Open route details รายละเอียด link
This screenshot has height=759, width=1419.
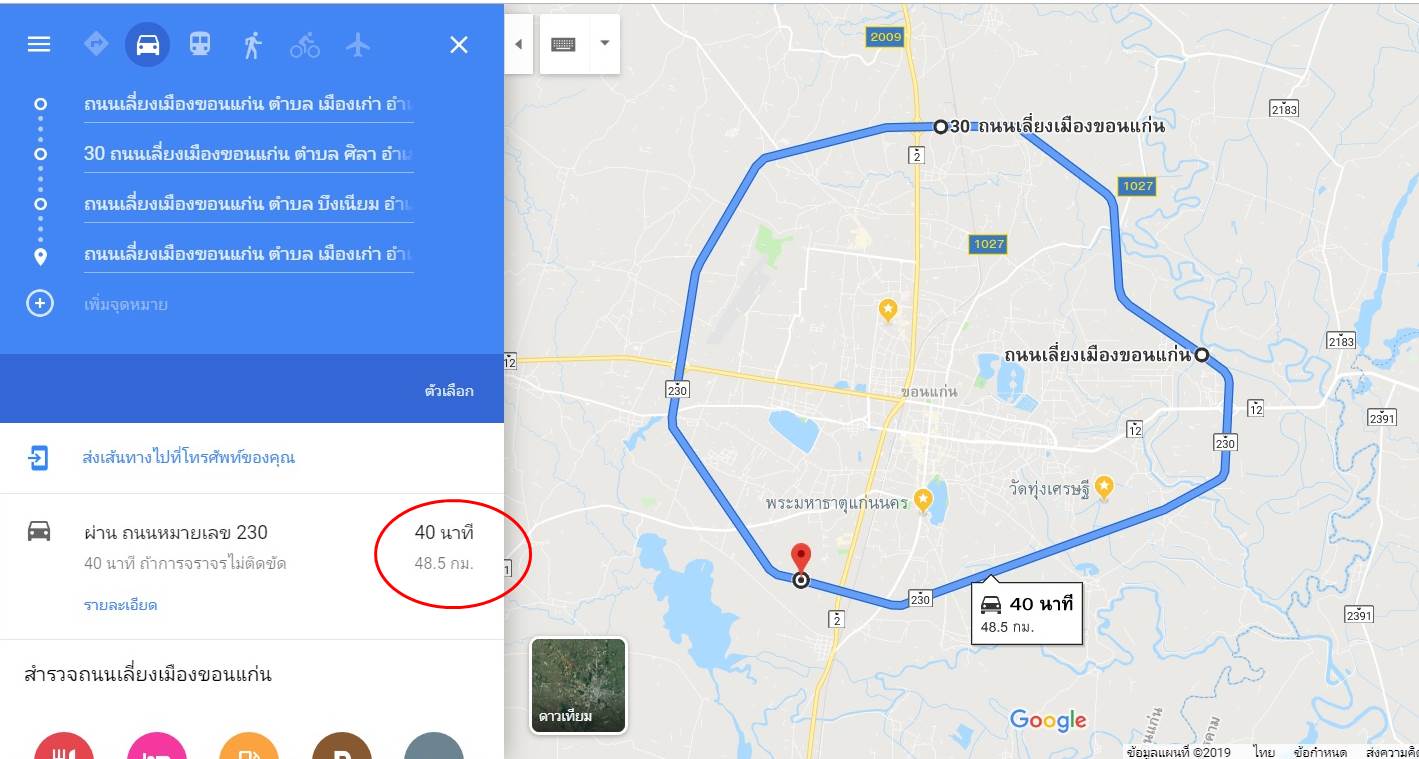click(x=120, y=605)
